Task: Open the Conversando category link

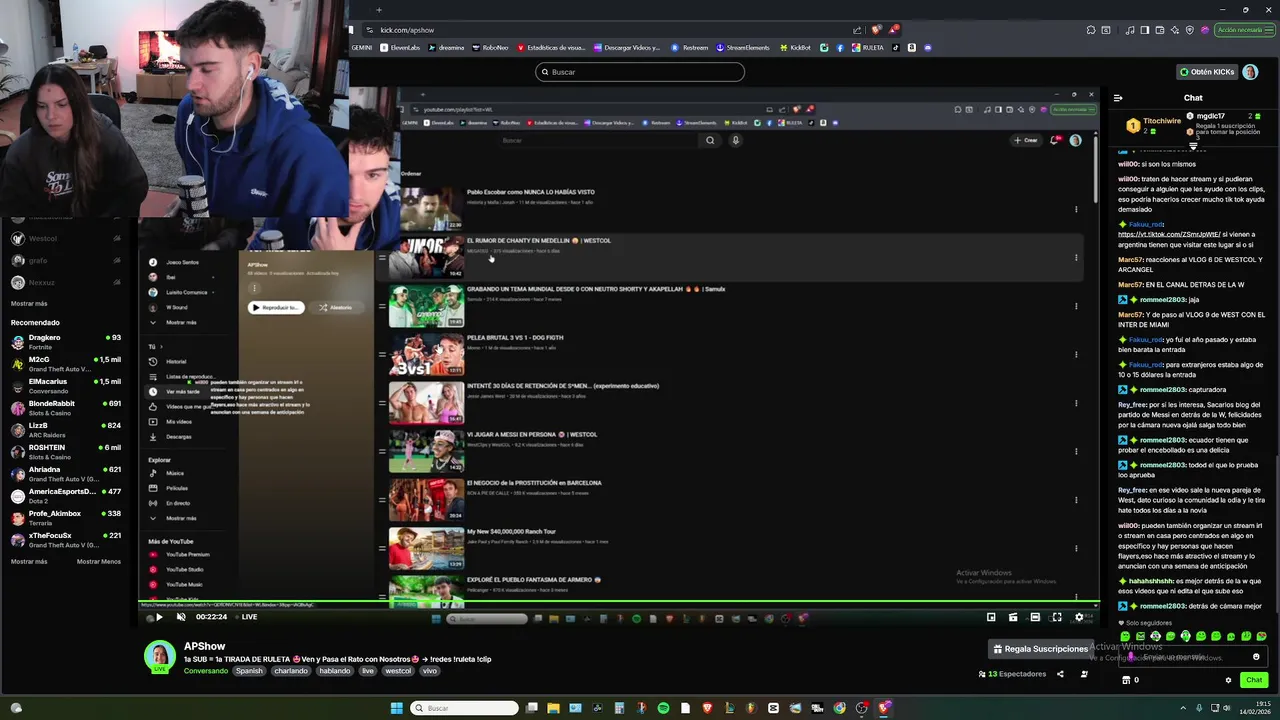Action: (x=205, y=671)
